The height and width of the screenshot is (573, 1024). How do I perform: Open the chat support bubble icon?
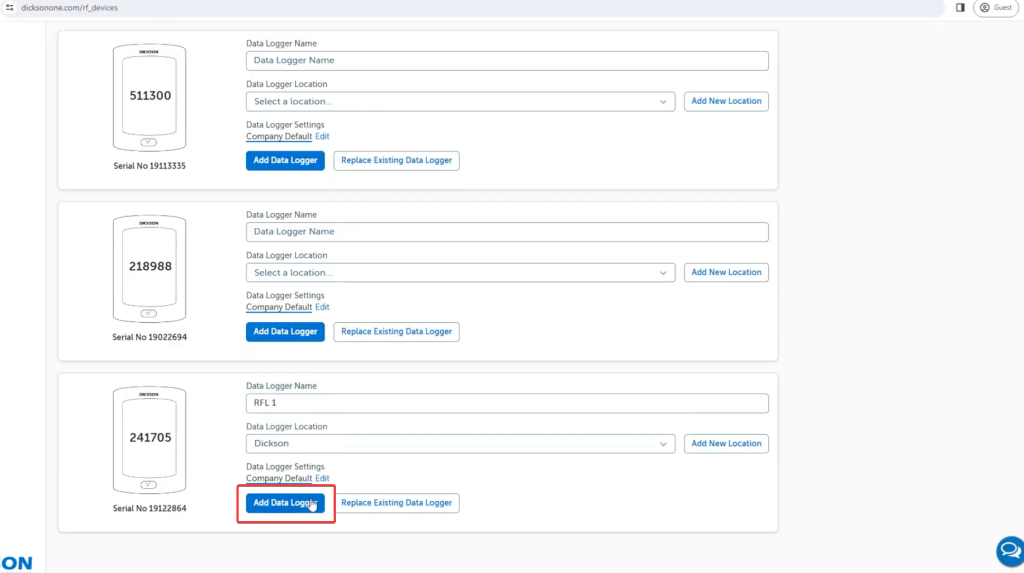coord(1010,551)
